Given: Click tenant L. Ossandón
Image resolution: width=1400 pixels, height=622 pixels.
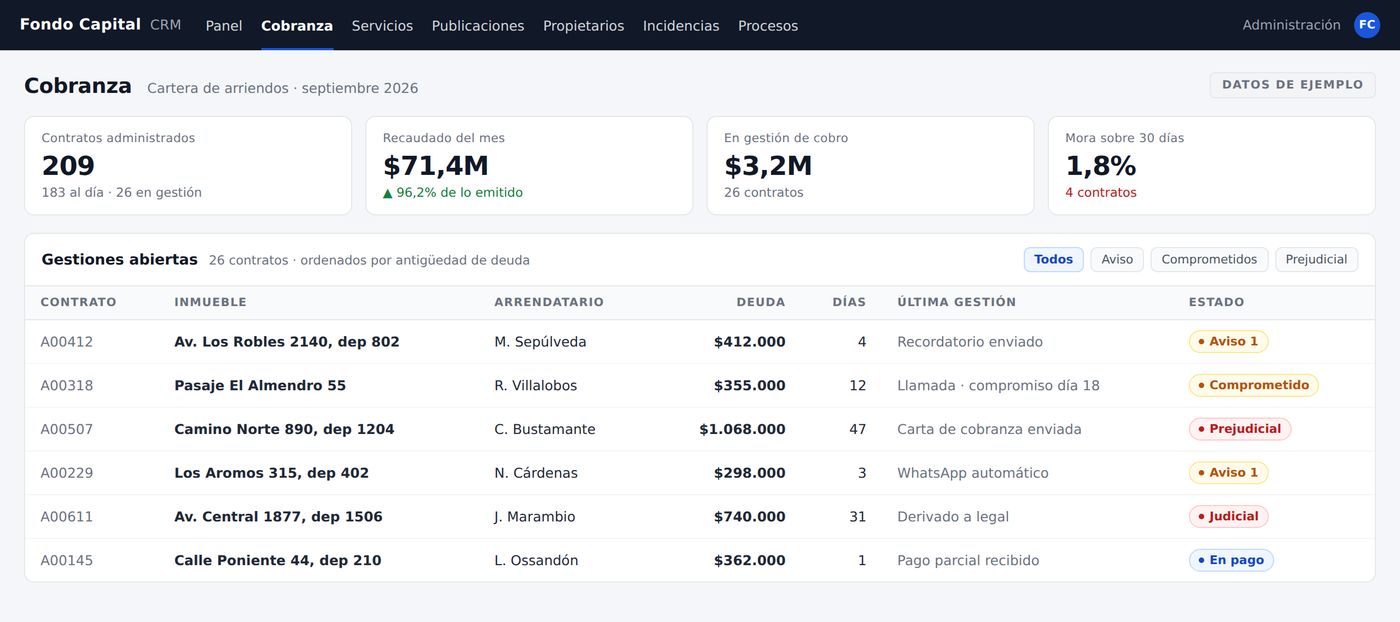Looking at the screenshot, I should [536, 561].
